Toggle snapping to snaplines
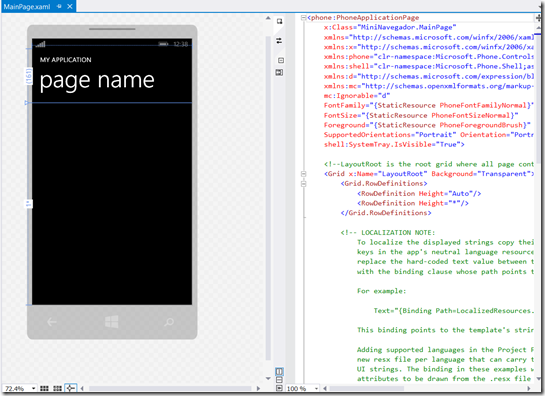 click(71, 388)
